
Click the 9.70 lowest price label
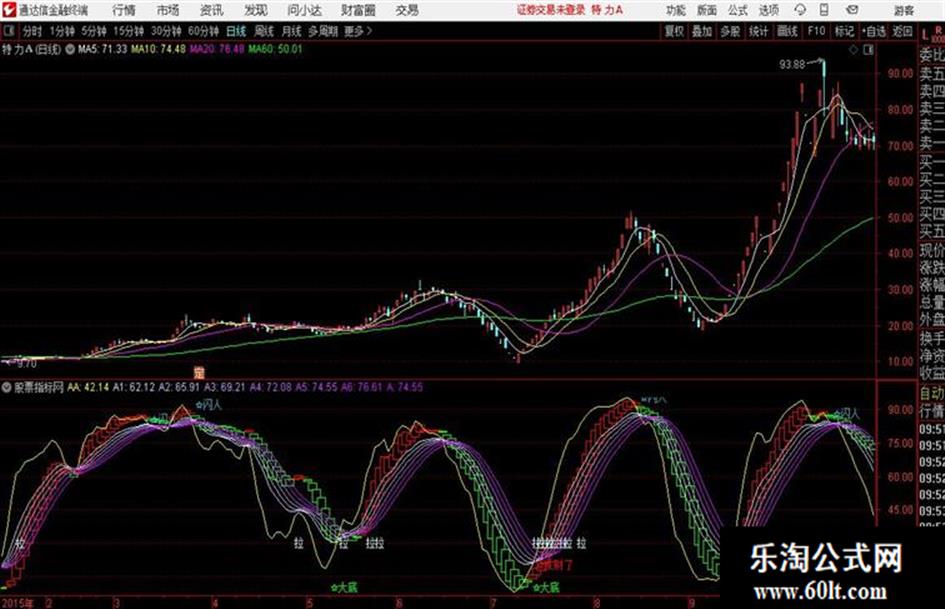(27, 364)
